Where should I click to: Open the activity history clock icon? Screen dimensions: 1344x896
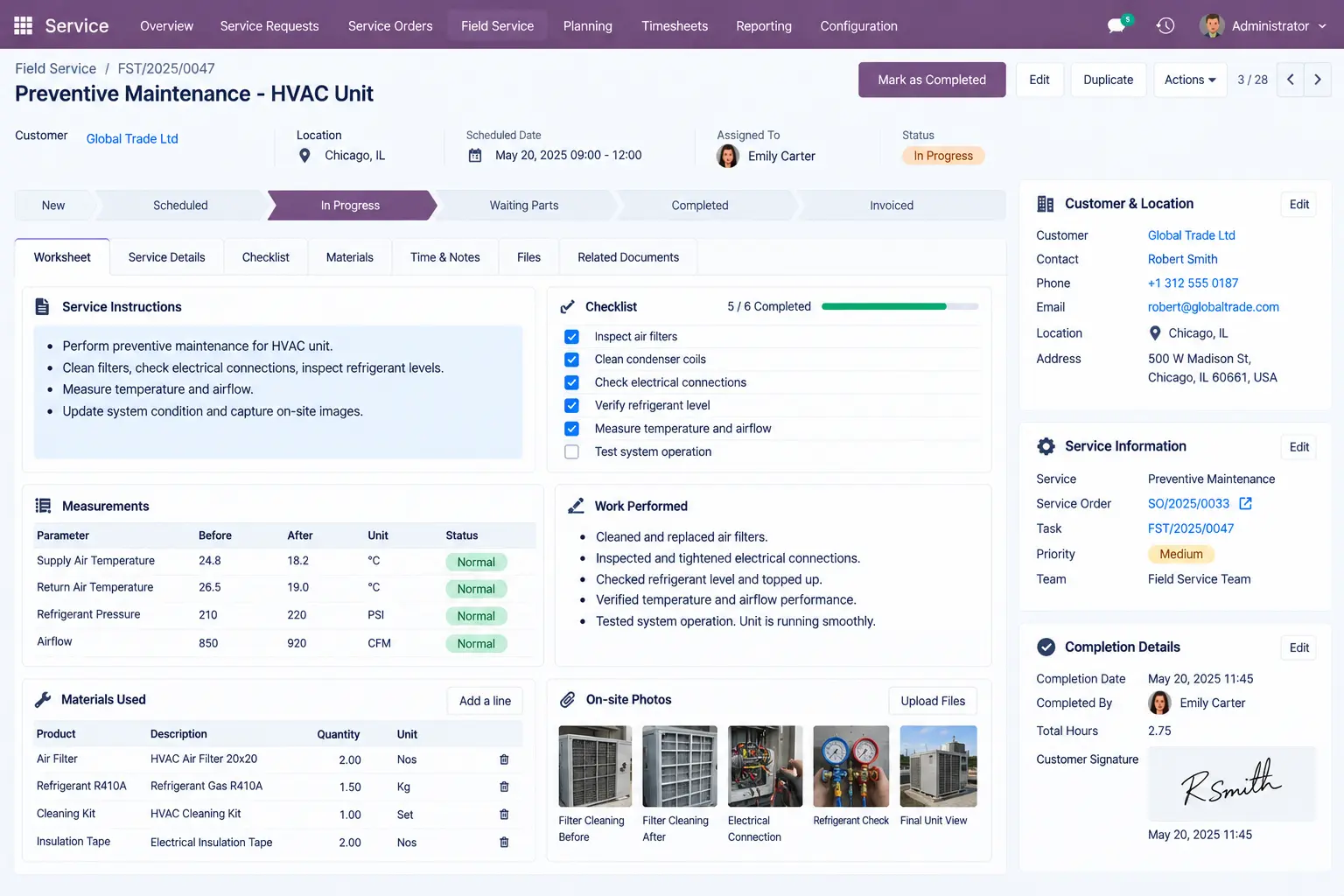click(x=1165, y=25)
